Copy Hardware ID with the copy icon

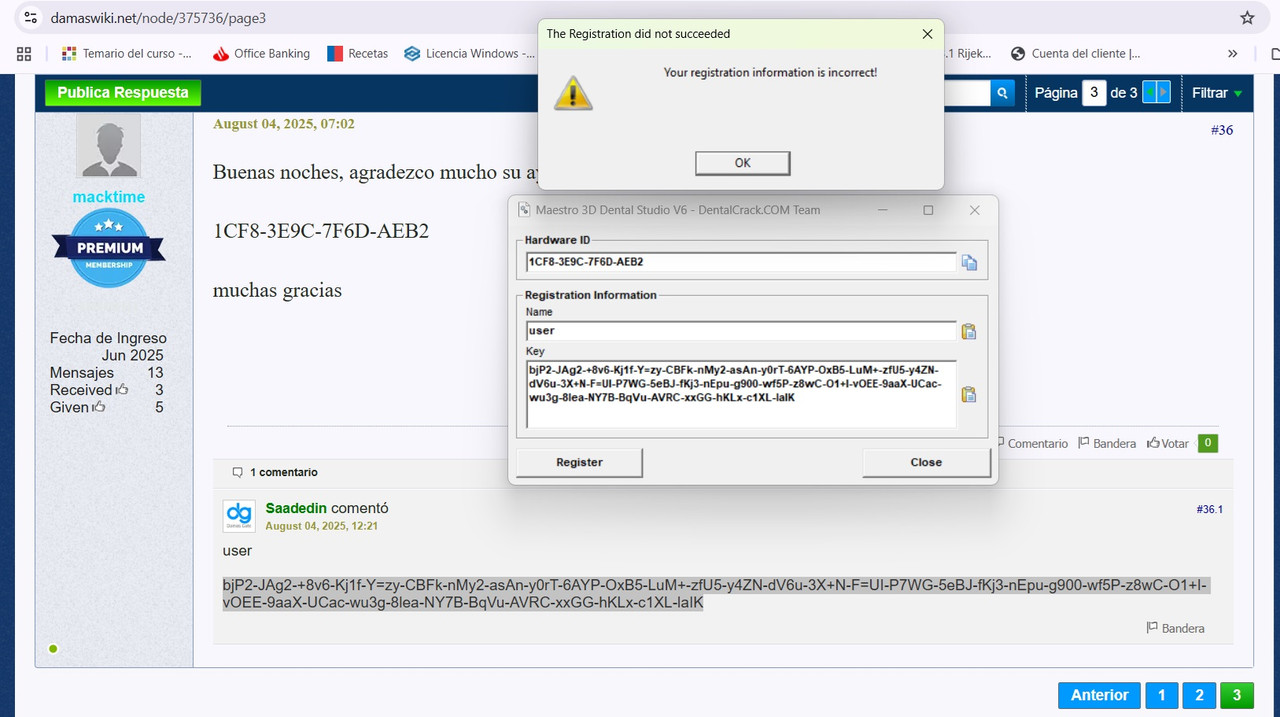[969, 263]
